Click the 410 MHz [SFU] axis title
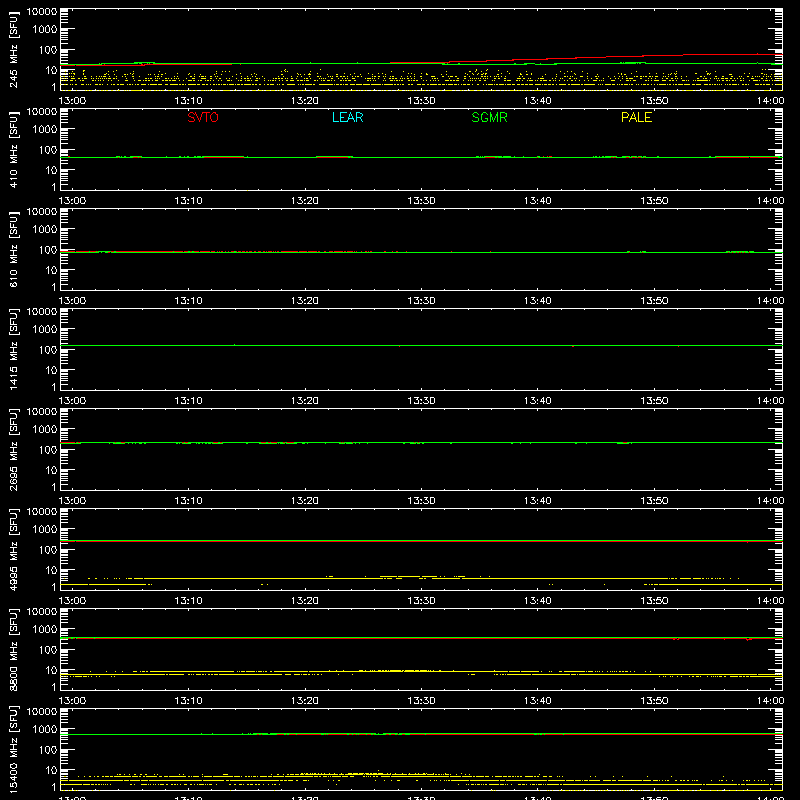The height and width of the screenshot is (800, 800). pyautogui.click(x=14, y=149)
